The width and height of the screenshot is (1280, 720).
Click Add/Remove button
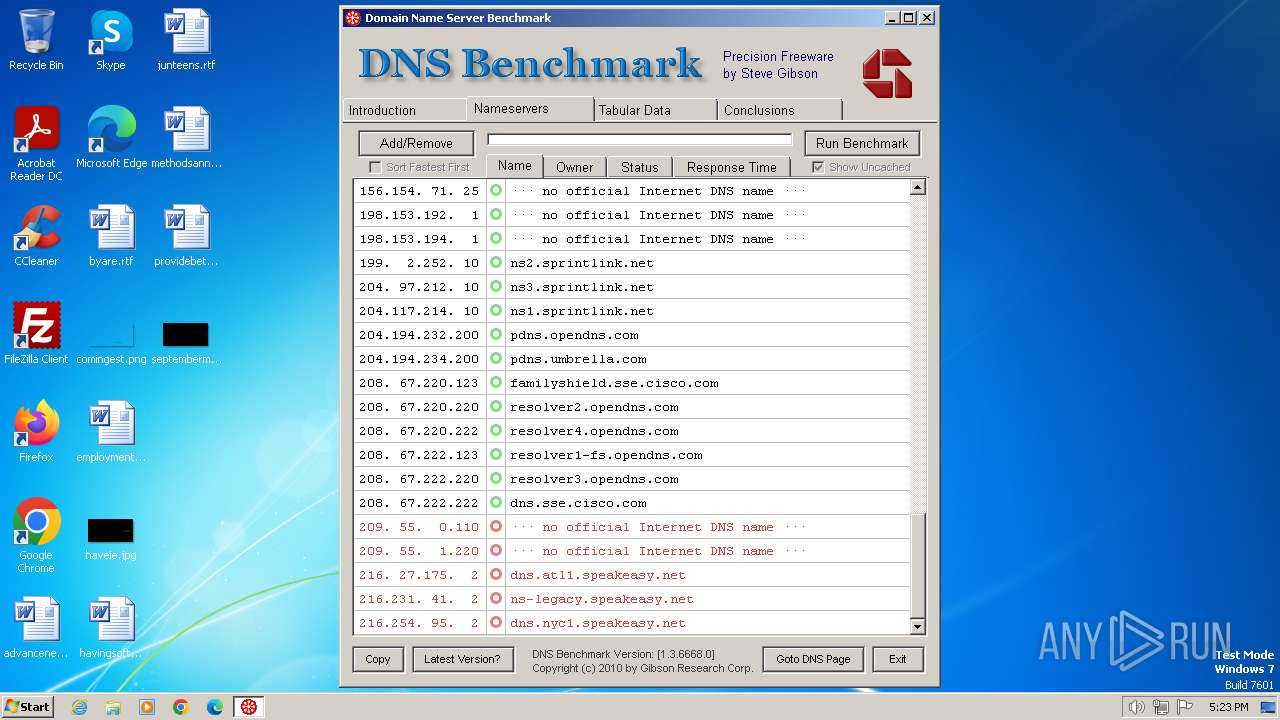tap(416, 143)
